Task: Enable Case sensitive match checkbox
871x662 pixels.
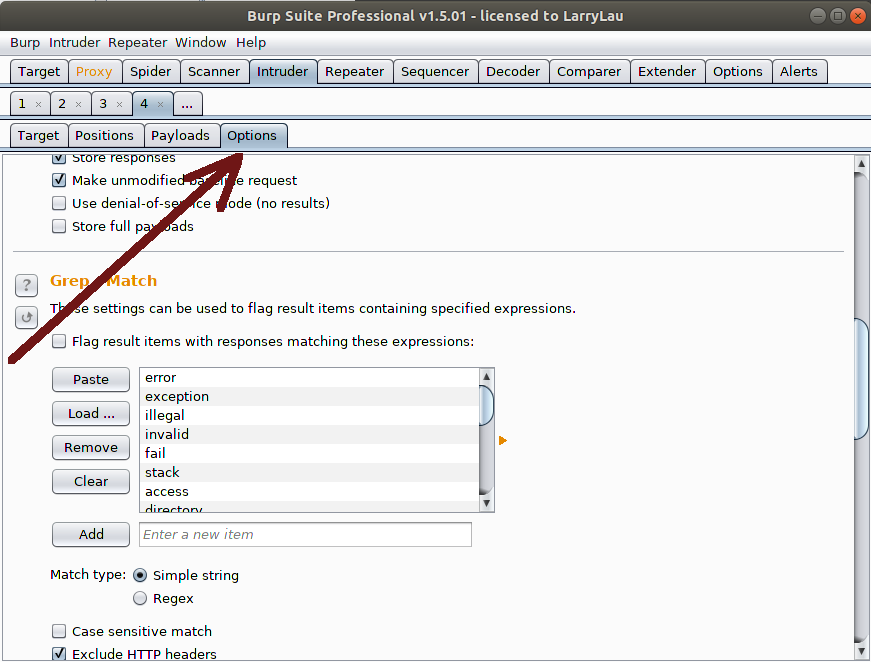Action: (59, 631)
